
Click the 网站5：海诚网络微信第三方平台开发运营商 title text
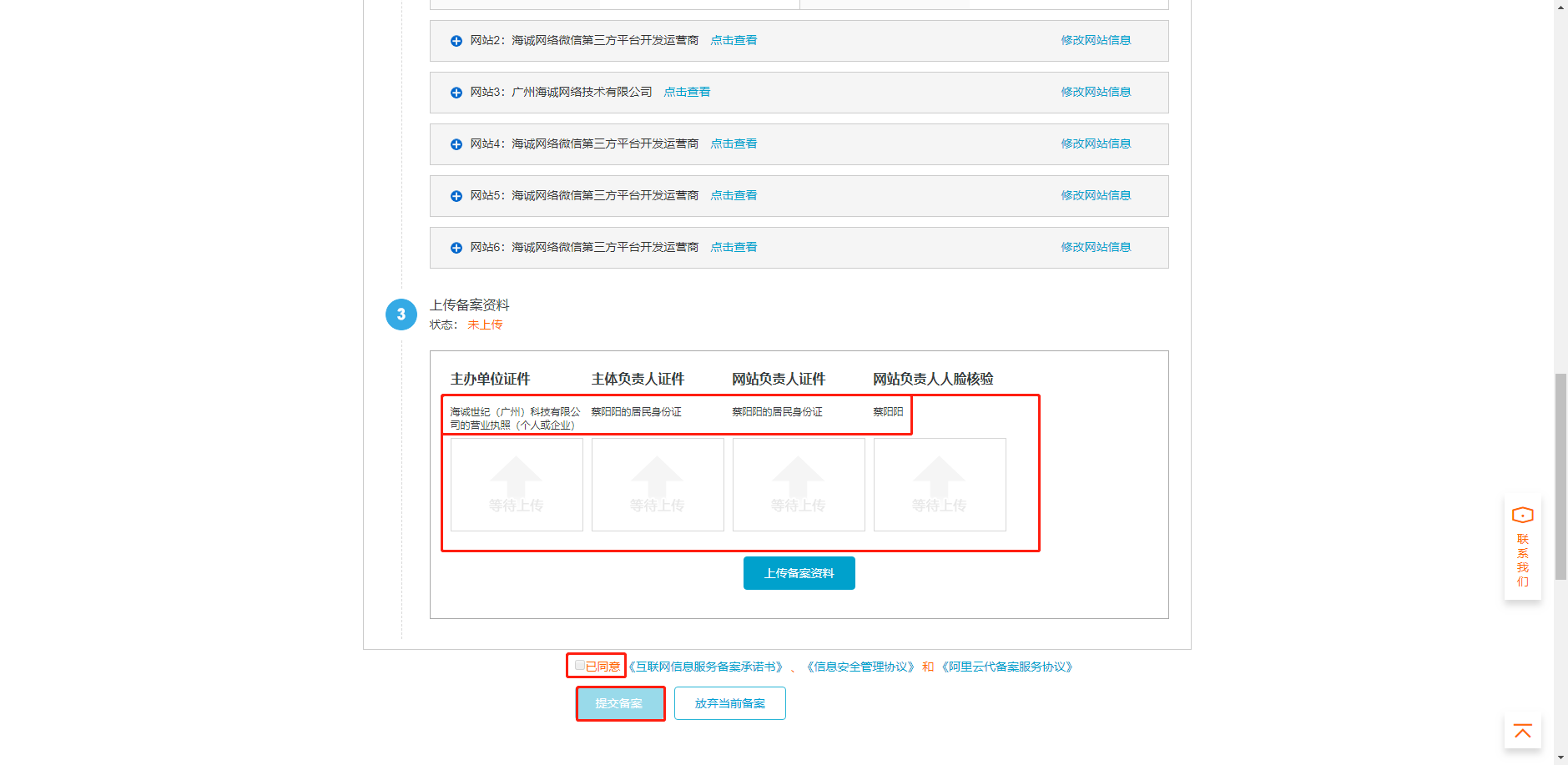584,195
